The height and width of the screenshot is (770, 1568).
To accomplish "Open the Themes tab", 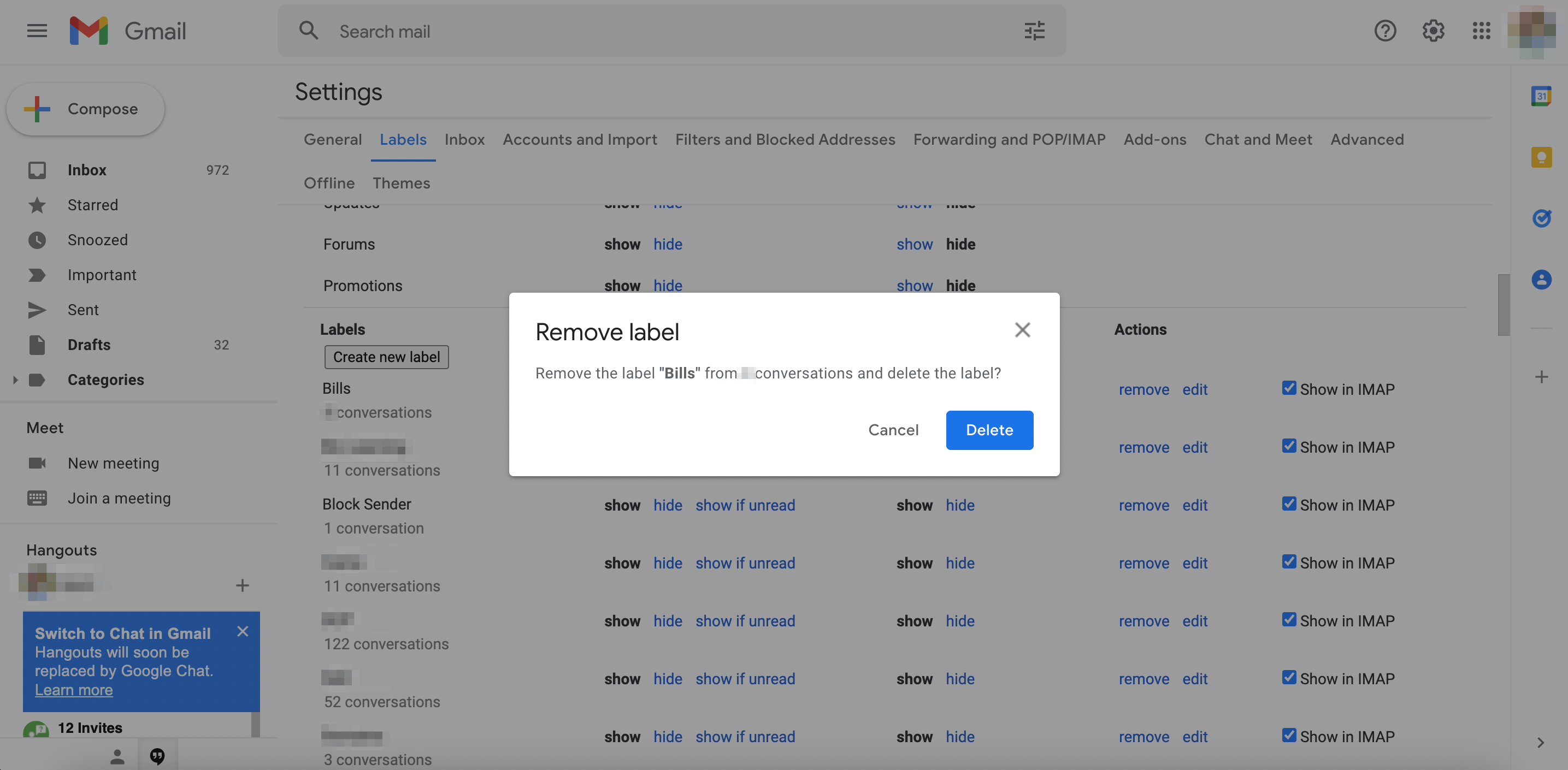I will [x=401, y=183].
